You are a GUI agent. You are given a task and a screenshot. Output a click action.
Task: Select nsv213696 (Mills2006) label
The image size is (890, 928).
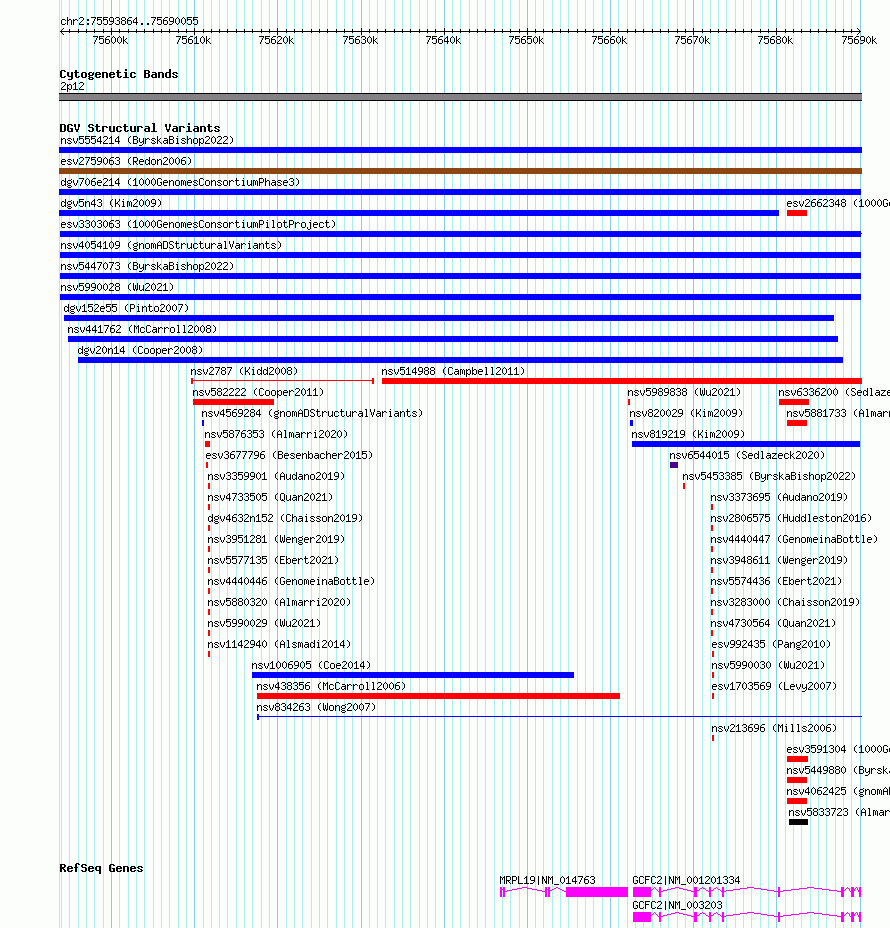774,729
